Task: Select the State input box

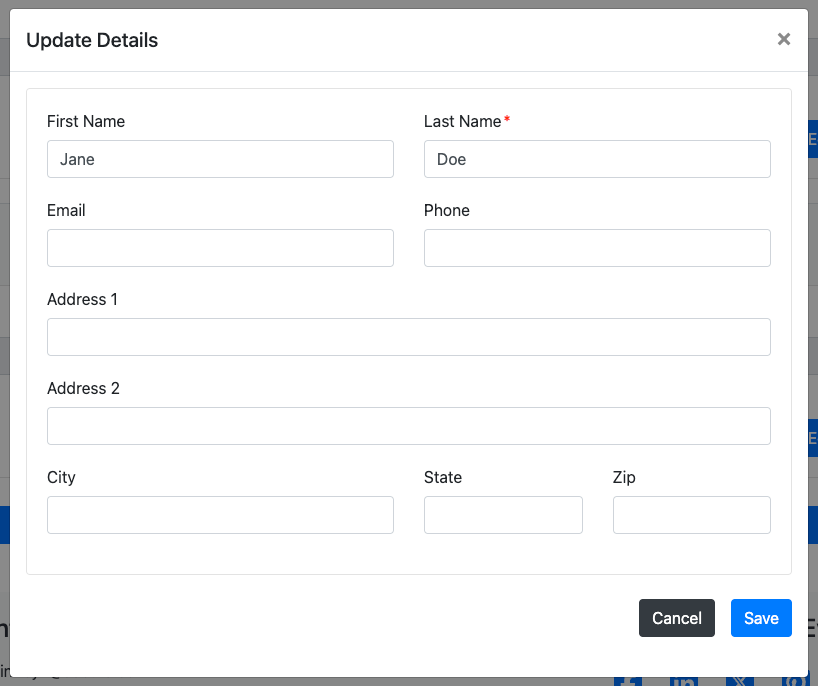Action: [x=503, y=515]
